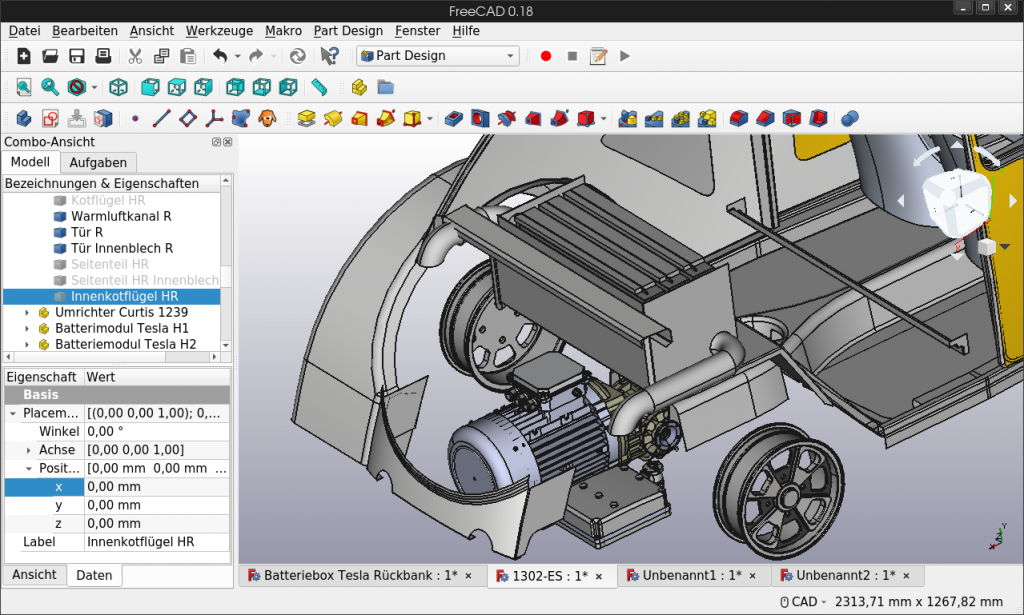Screen dimensions: 1024x615
Task: Expand the Umrichter Curtis 1239 tree item
Action: point(27,313)
